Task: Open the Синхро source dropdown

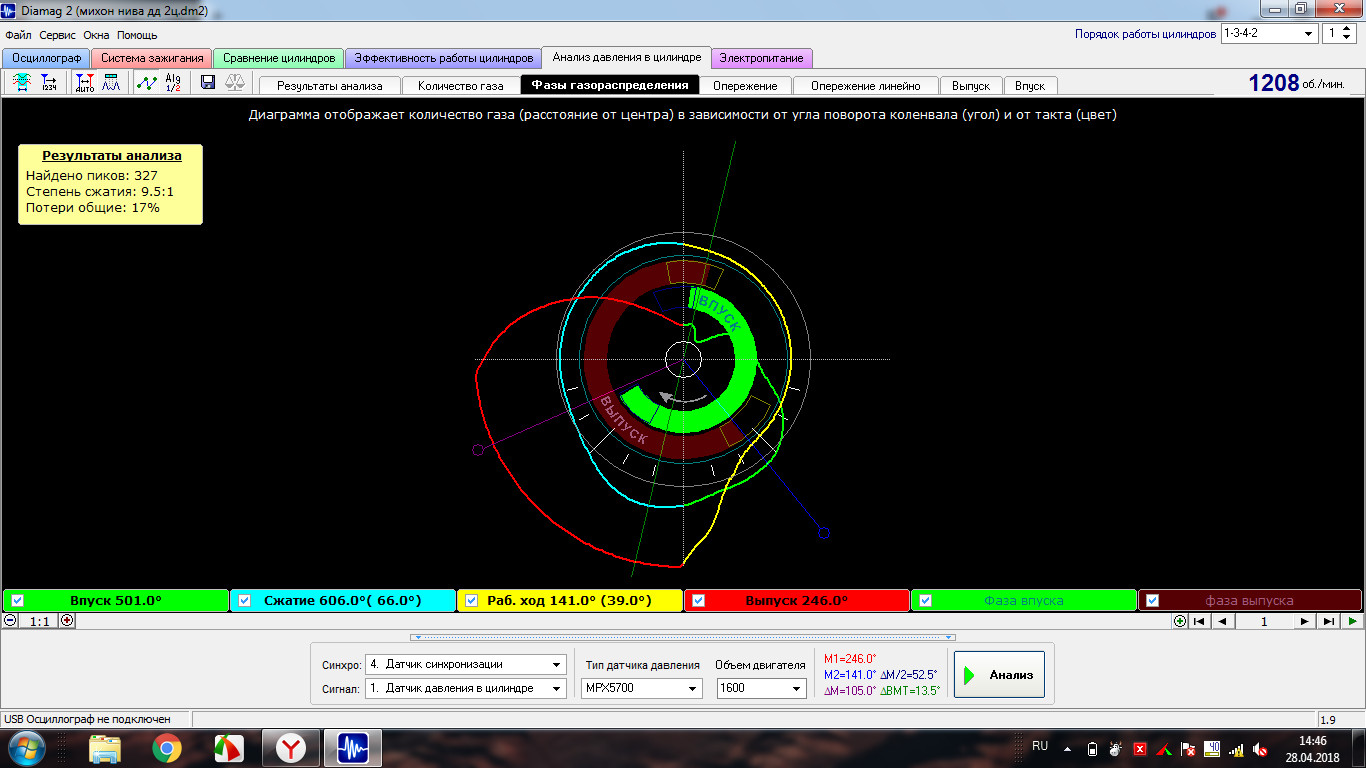Action: pyautogui.click(x=466, y=664)
